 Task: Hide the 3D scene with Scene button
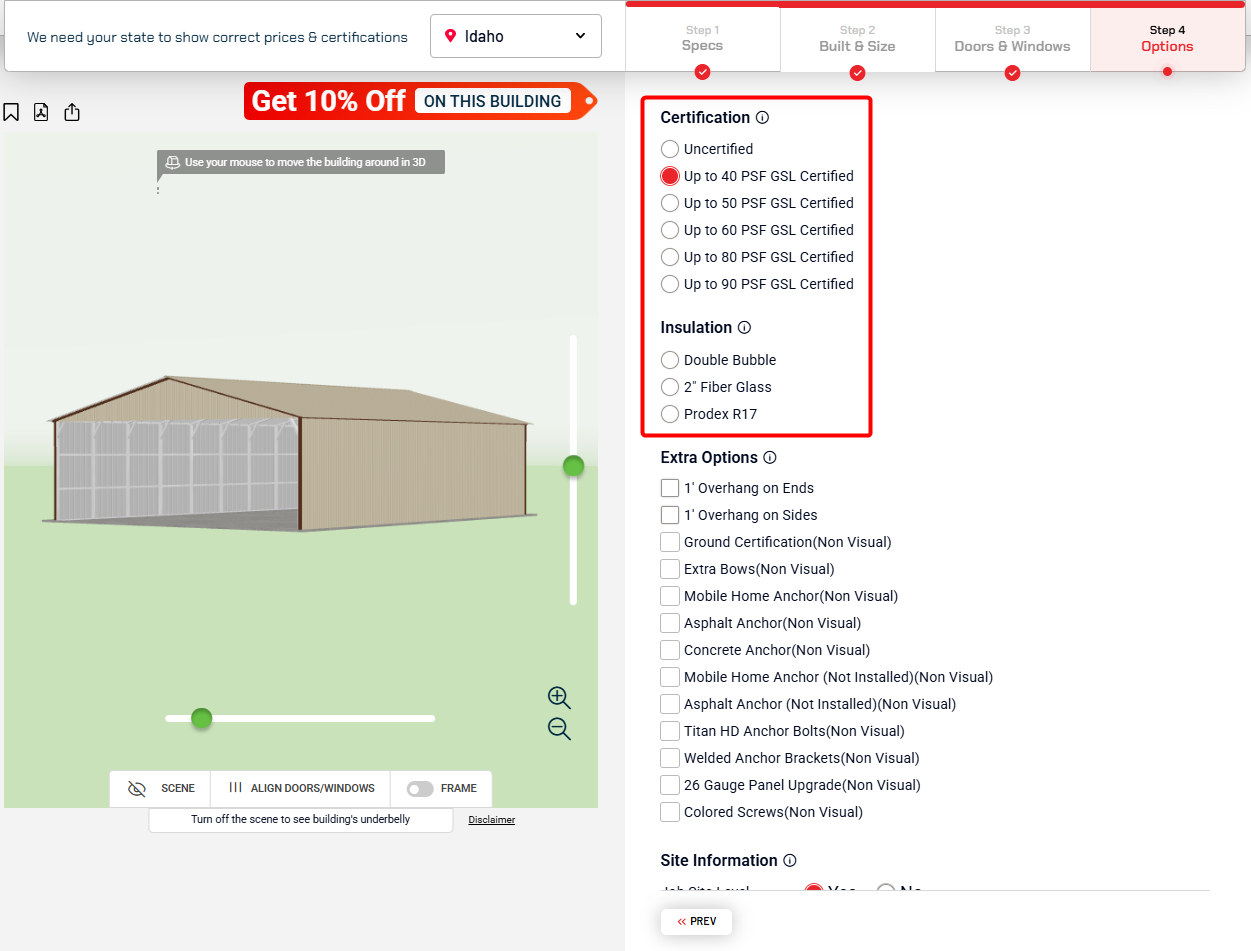click(x=160, y=788)
